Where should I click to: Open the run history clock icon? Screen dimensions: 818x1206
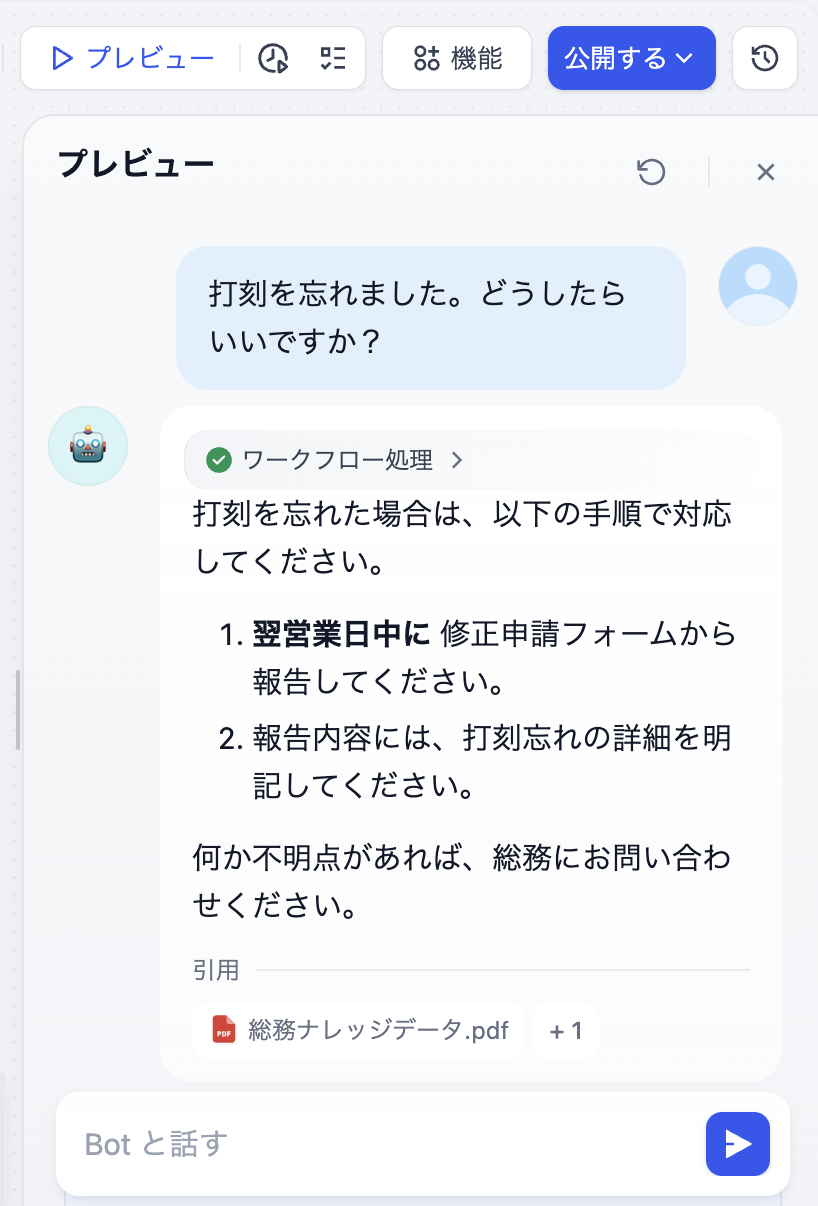point(273,59)
